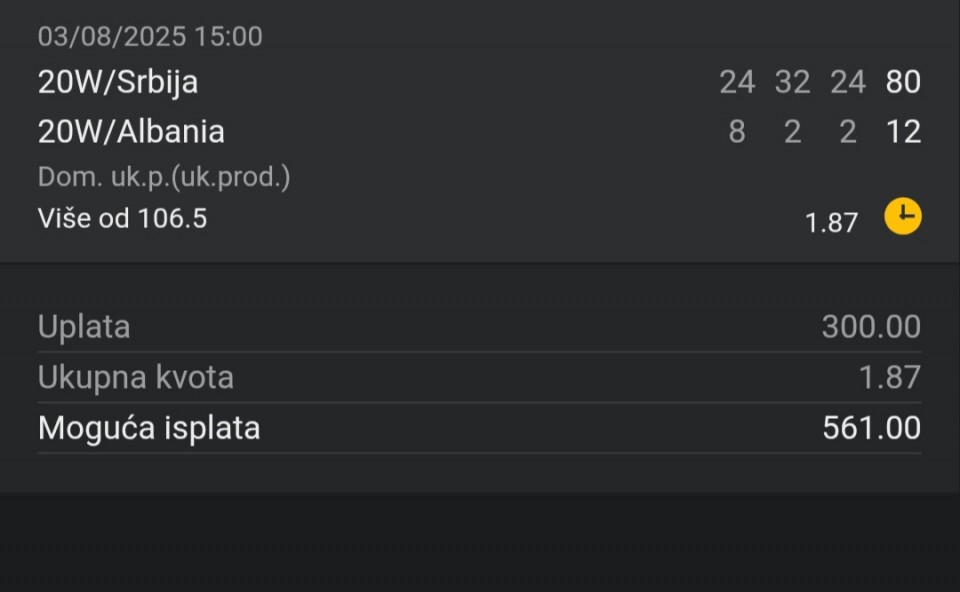Select the Više od 106.5 pick
960x592 pixels.
point(122,219)
